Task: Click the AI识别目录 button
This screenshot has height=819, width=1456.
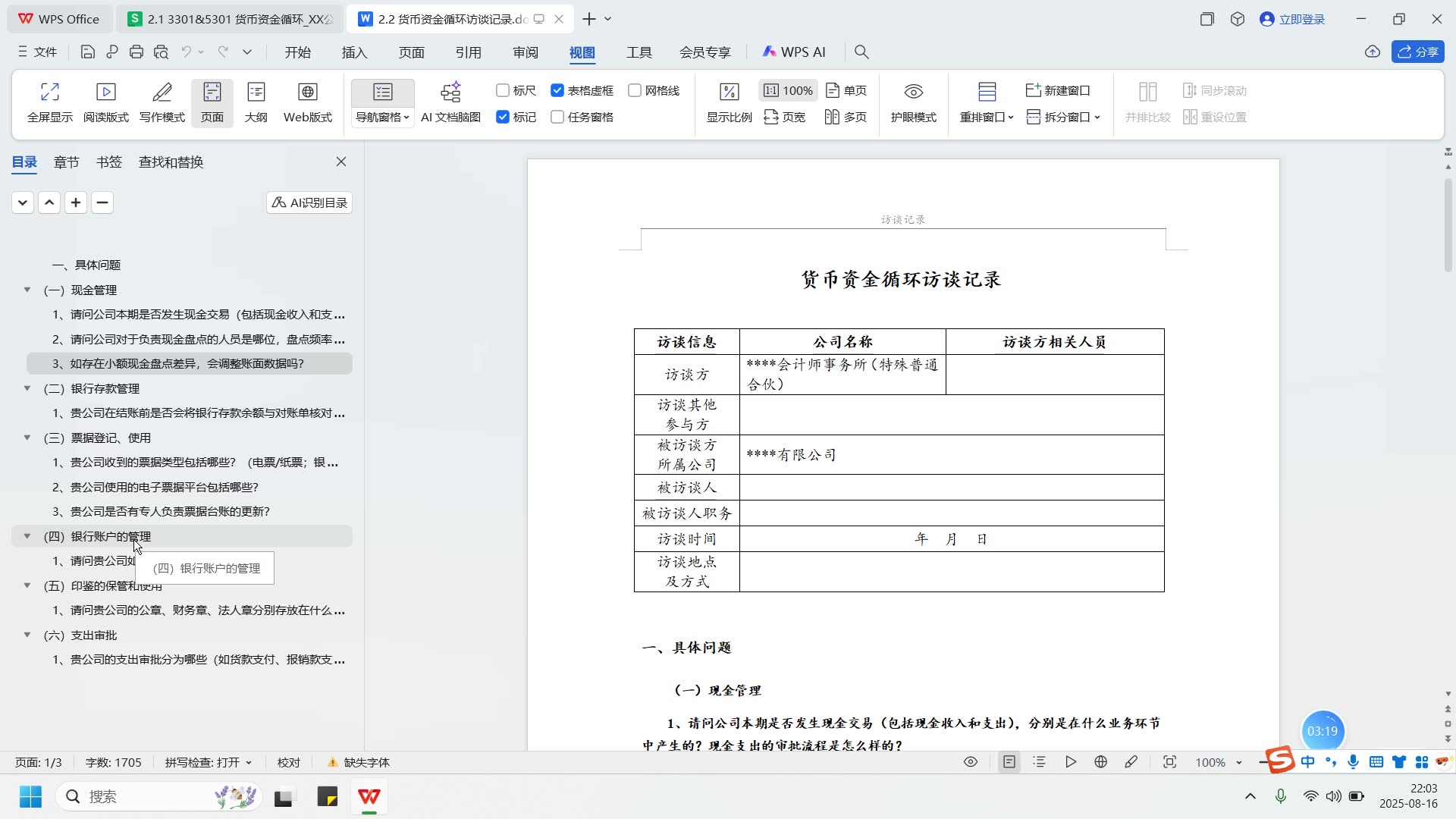Action: pos(309,202)
